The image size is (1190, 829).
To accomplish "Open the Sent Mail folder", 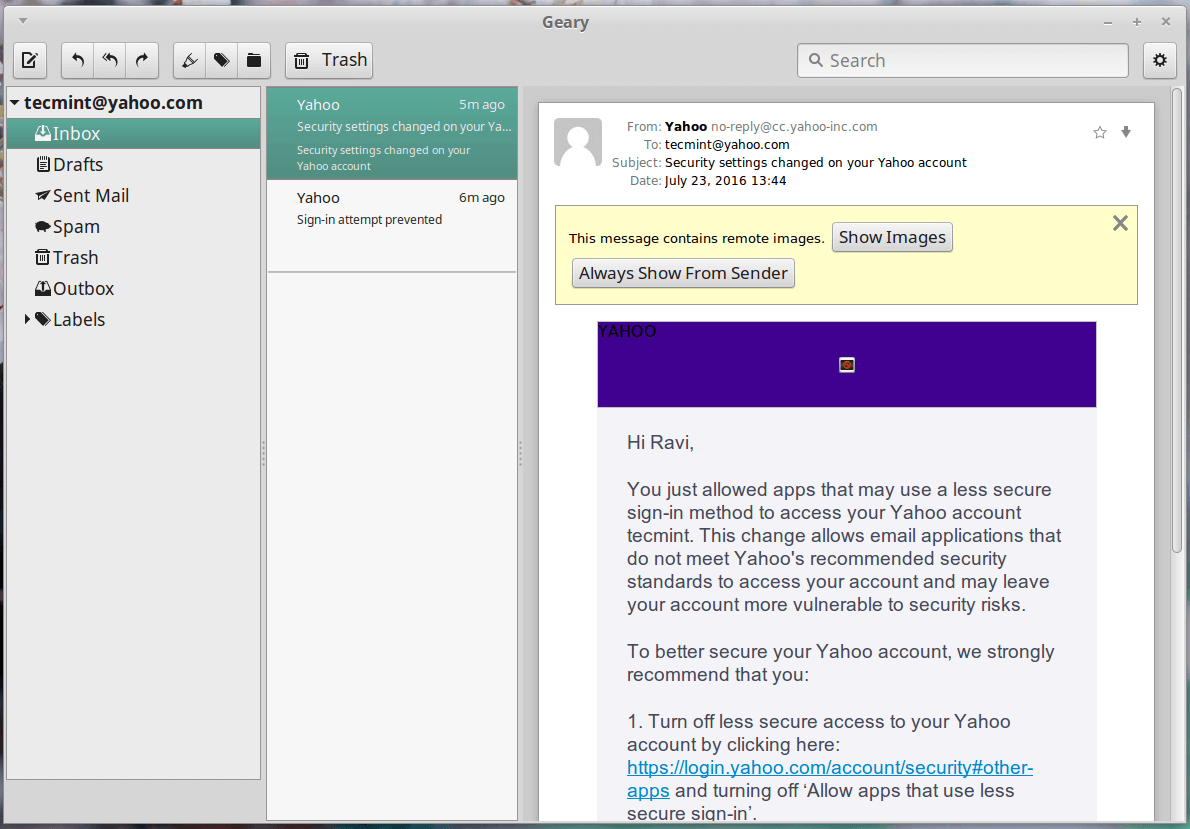I will [134, 196].
